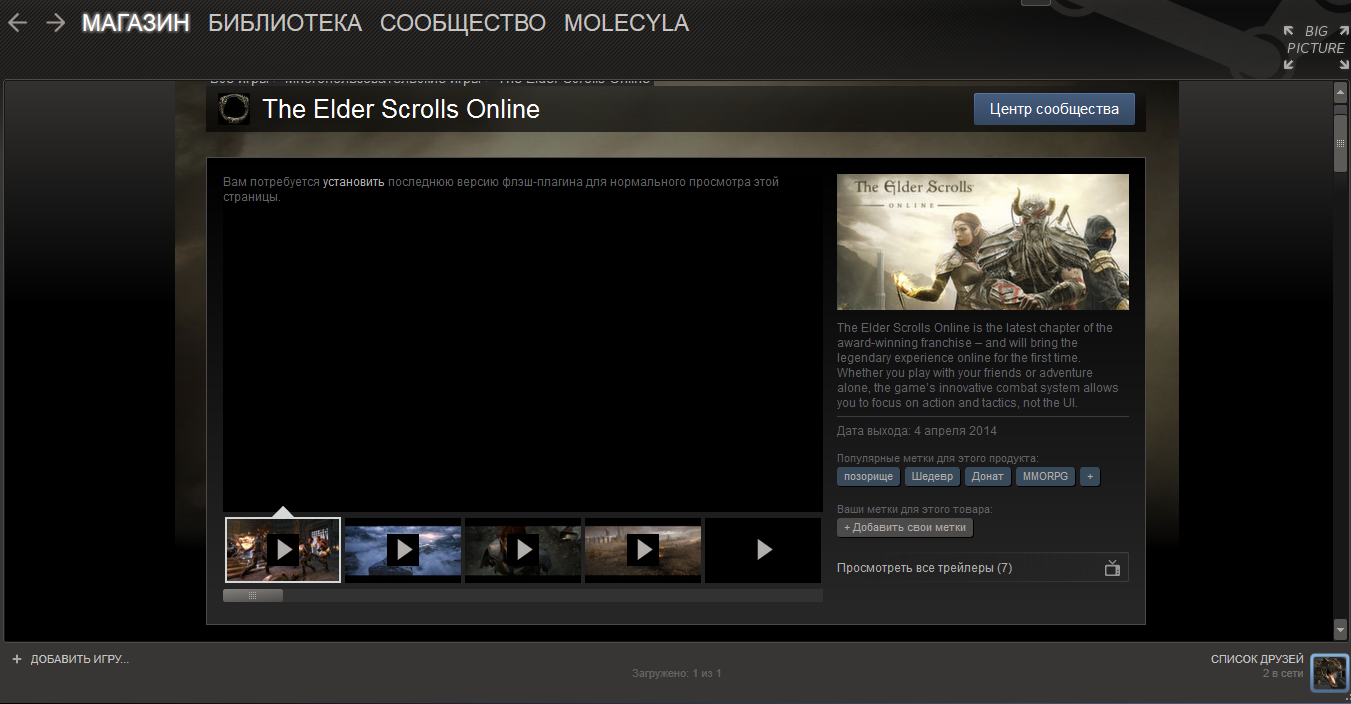Click the TV icon beside trailers link

point(1112,568)
